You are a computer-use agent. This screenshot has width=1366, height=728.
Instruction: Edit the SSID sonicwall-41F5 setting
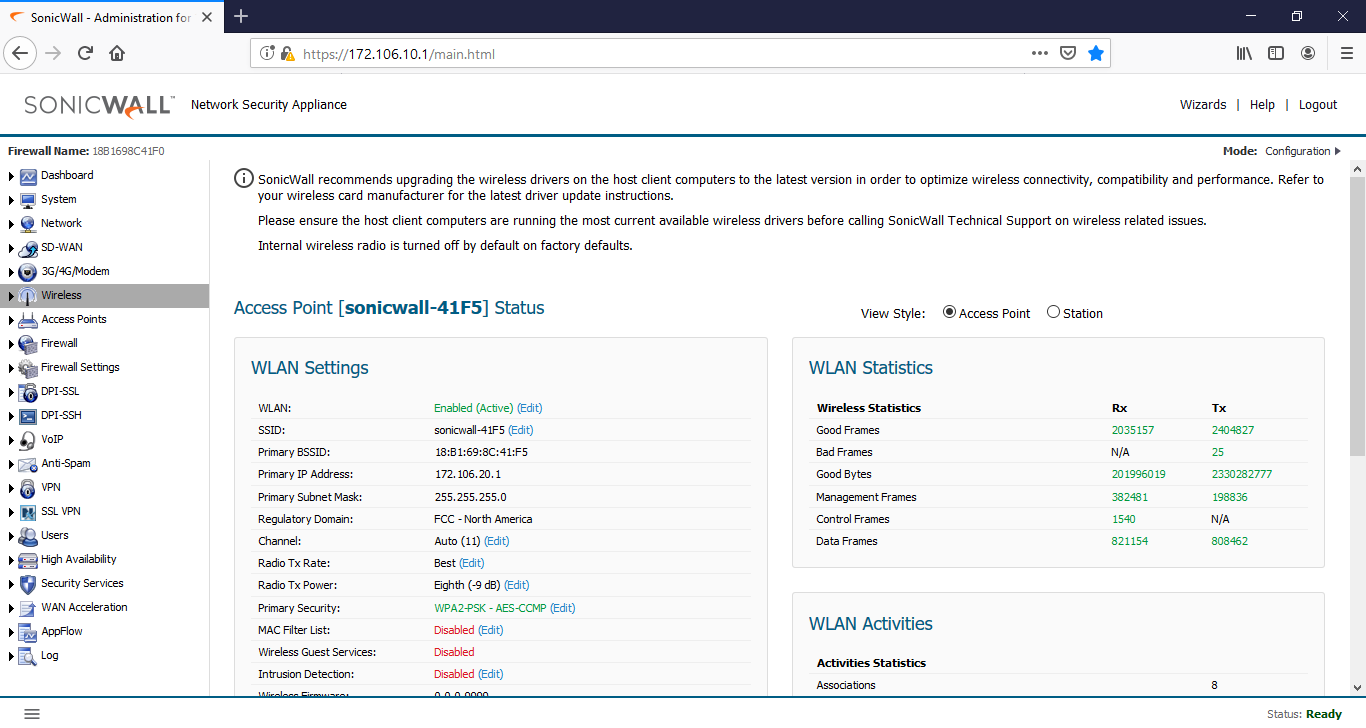(x=521, y=430)
